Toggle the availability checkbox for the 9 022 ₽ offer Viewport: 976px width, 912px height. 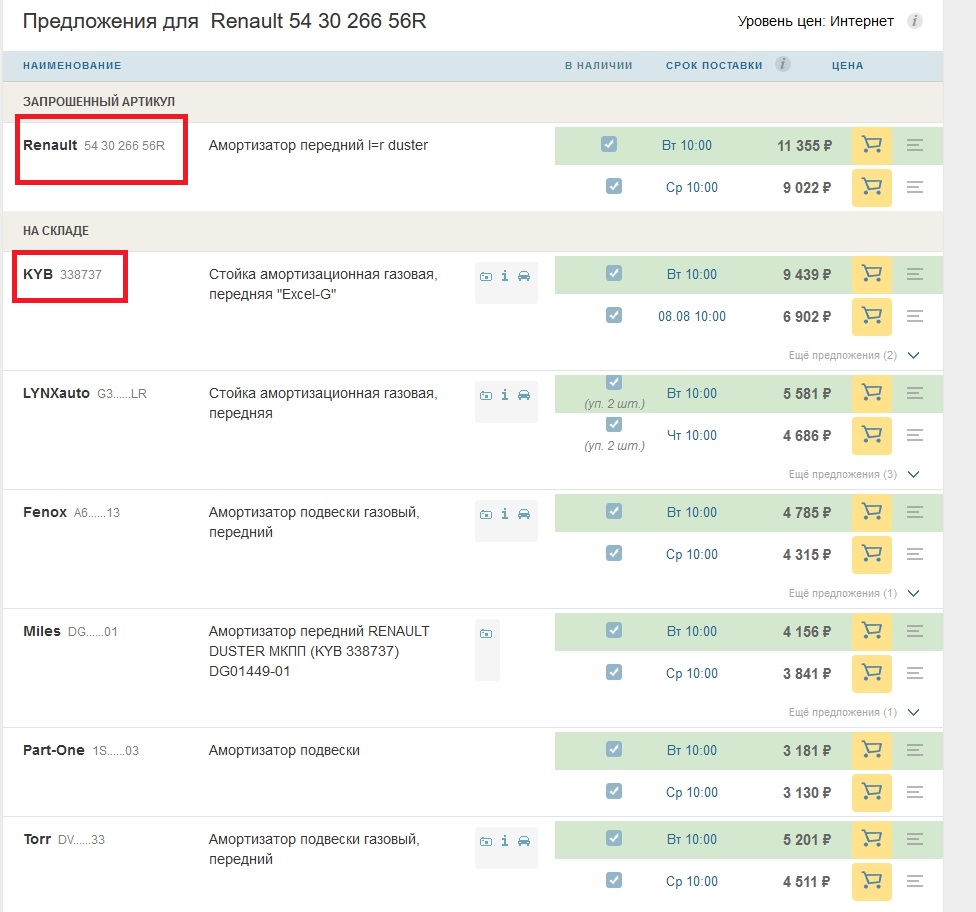pyautogui.click(x=614, y=186)
